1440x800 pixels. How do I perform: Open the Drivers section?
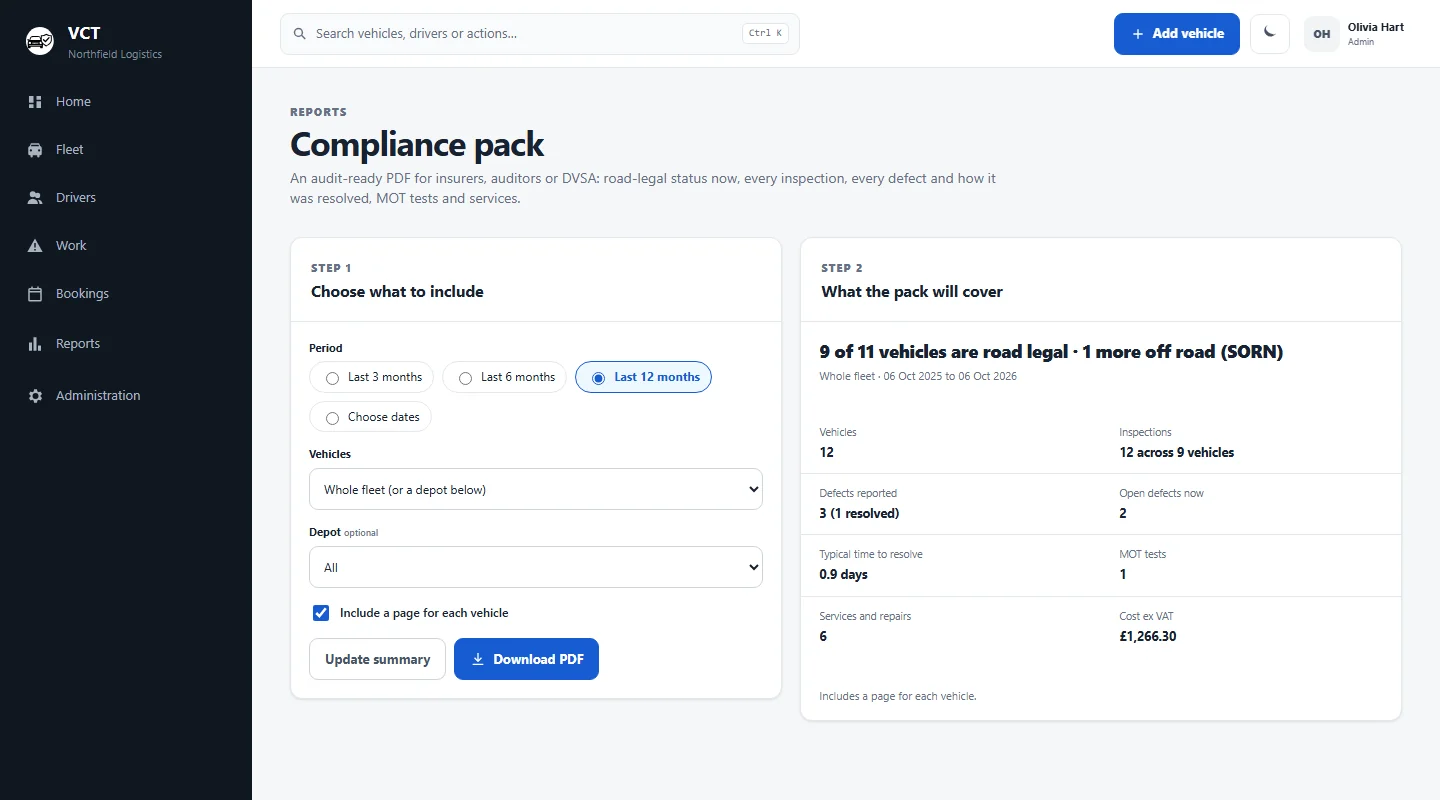(x=76, y=198)
